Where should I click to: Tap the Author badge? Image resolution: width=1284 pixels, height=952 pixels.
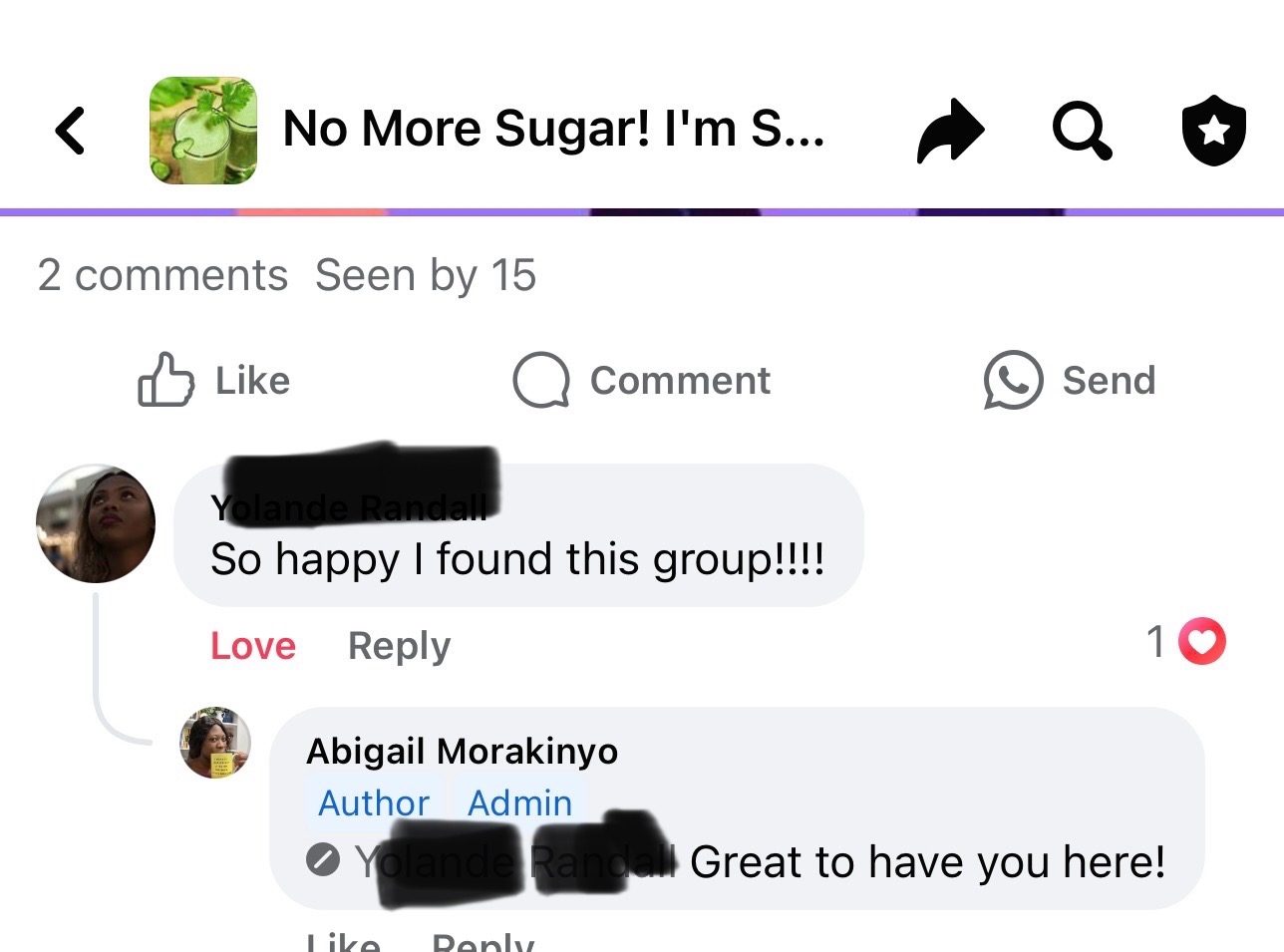point(374,802)
